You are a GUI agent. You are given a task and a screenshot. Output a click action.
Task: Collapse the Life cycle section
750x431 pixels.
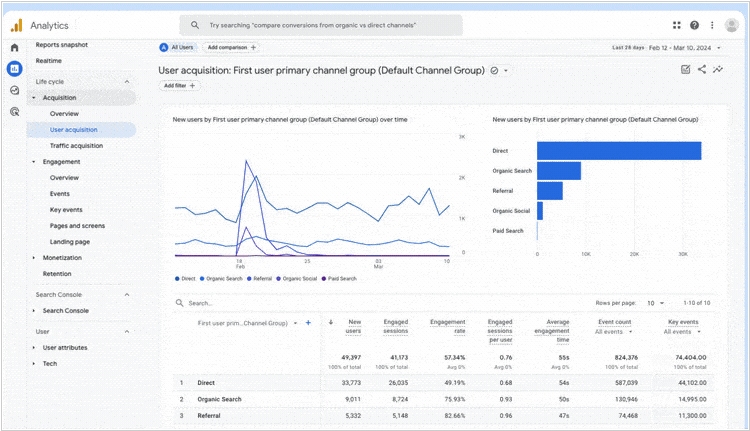[x=127, y=81]
